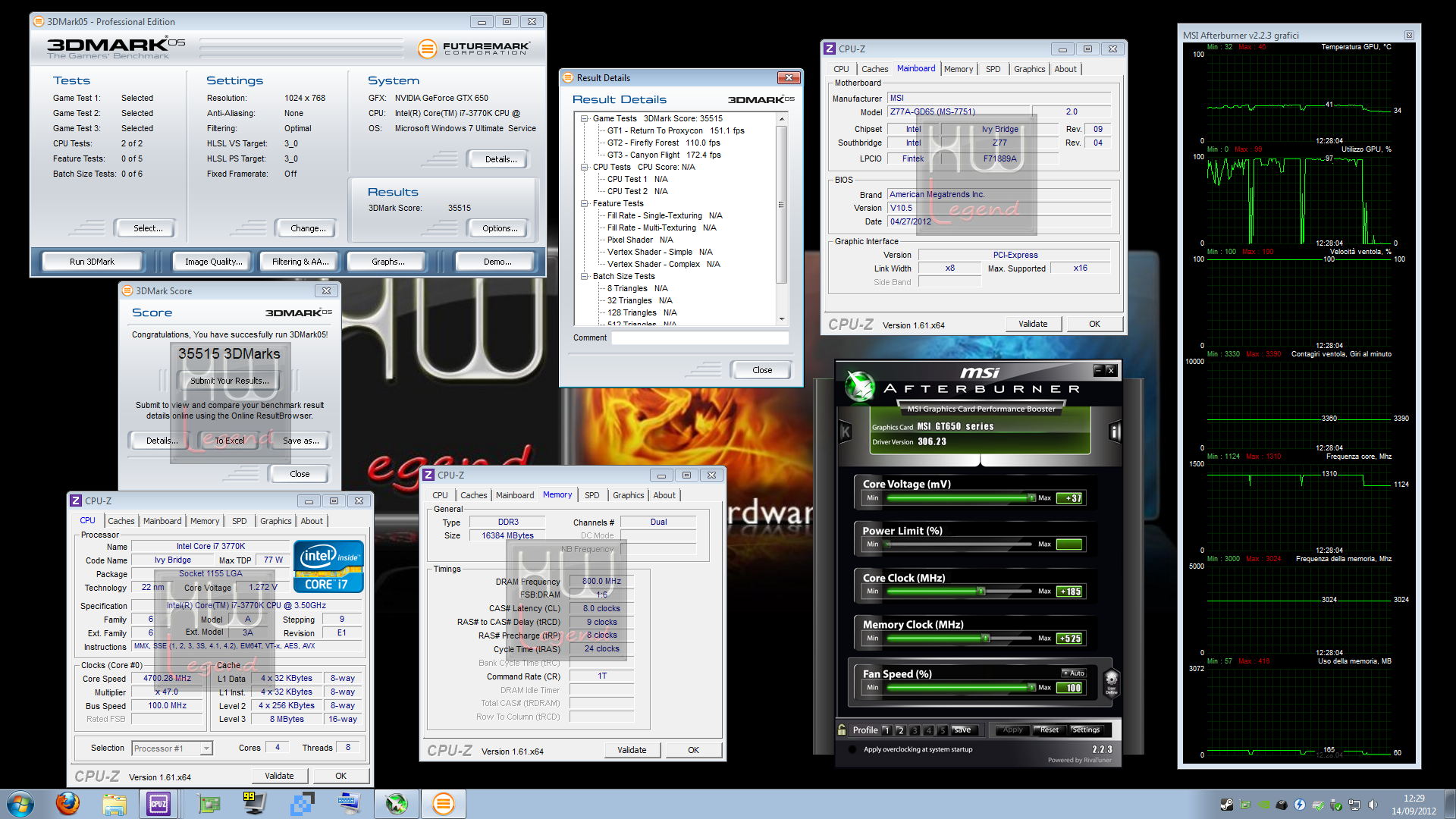The height and width of the screenshot is (819, 1456).
Task: Click Run 3DMark button
Action: [92, 262]
